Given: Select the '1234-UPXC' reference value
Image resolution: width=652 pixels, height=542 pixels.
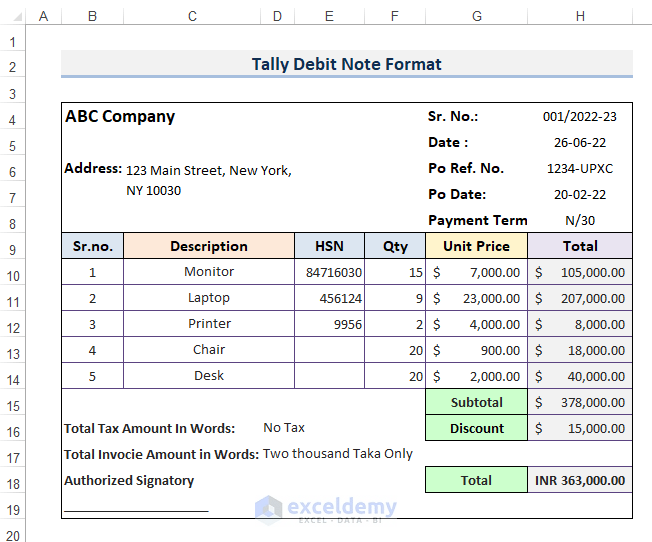Looking at the screenshot, I should pyautogui.click(x=580, y=168).
